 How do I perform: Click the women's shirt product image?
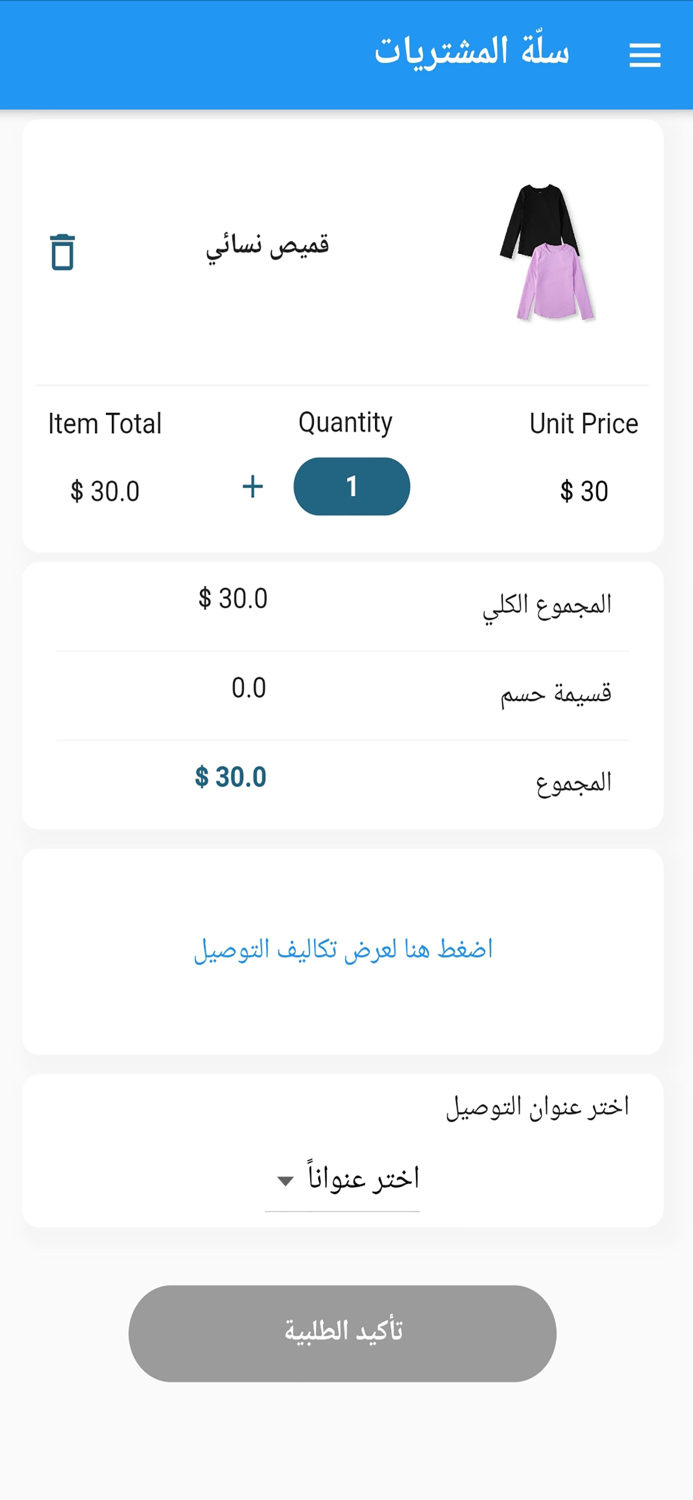pyautogui.click(x=550, y=250)
